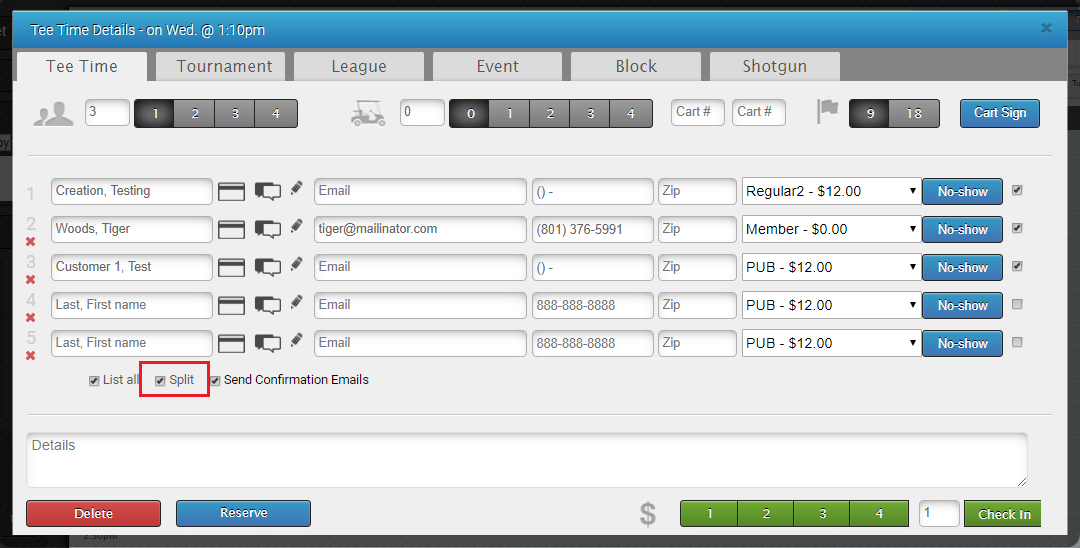Uncheck the Split checkbox
This screenshot has height=548, width=1080.
(x=160, y=381)
